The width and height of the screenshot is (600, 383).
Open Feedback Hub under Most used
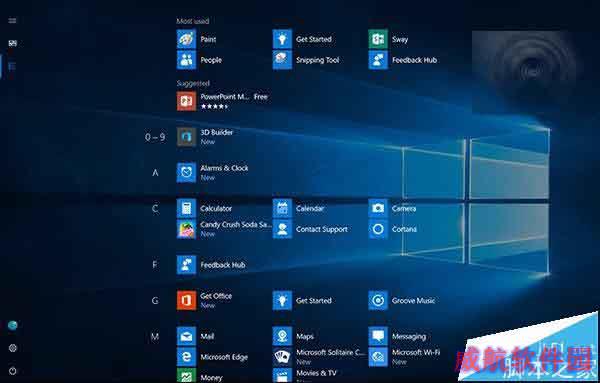[x=378, y=60]
